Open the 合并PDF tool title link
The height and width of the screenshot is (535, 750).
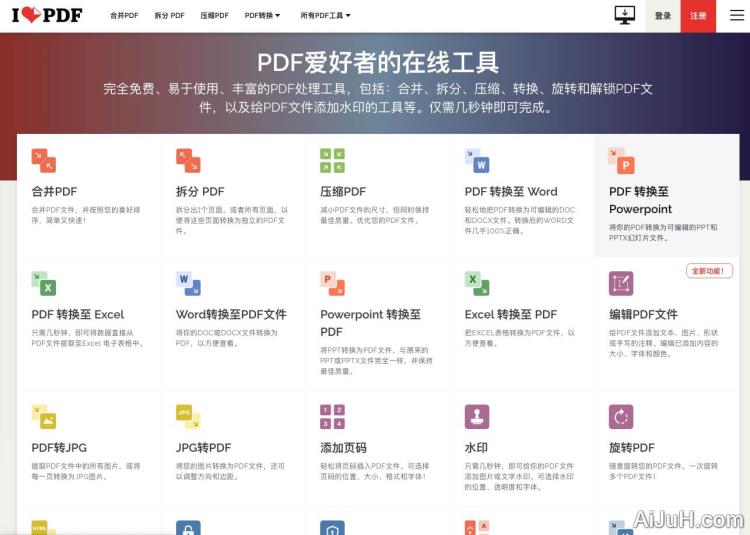[x=54, y=192]
